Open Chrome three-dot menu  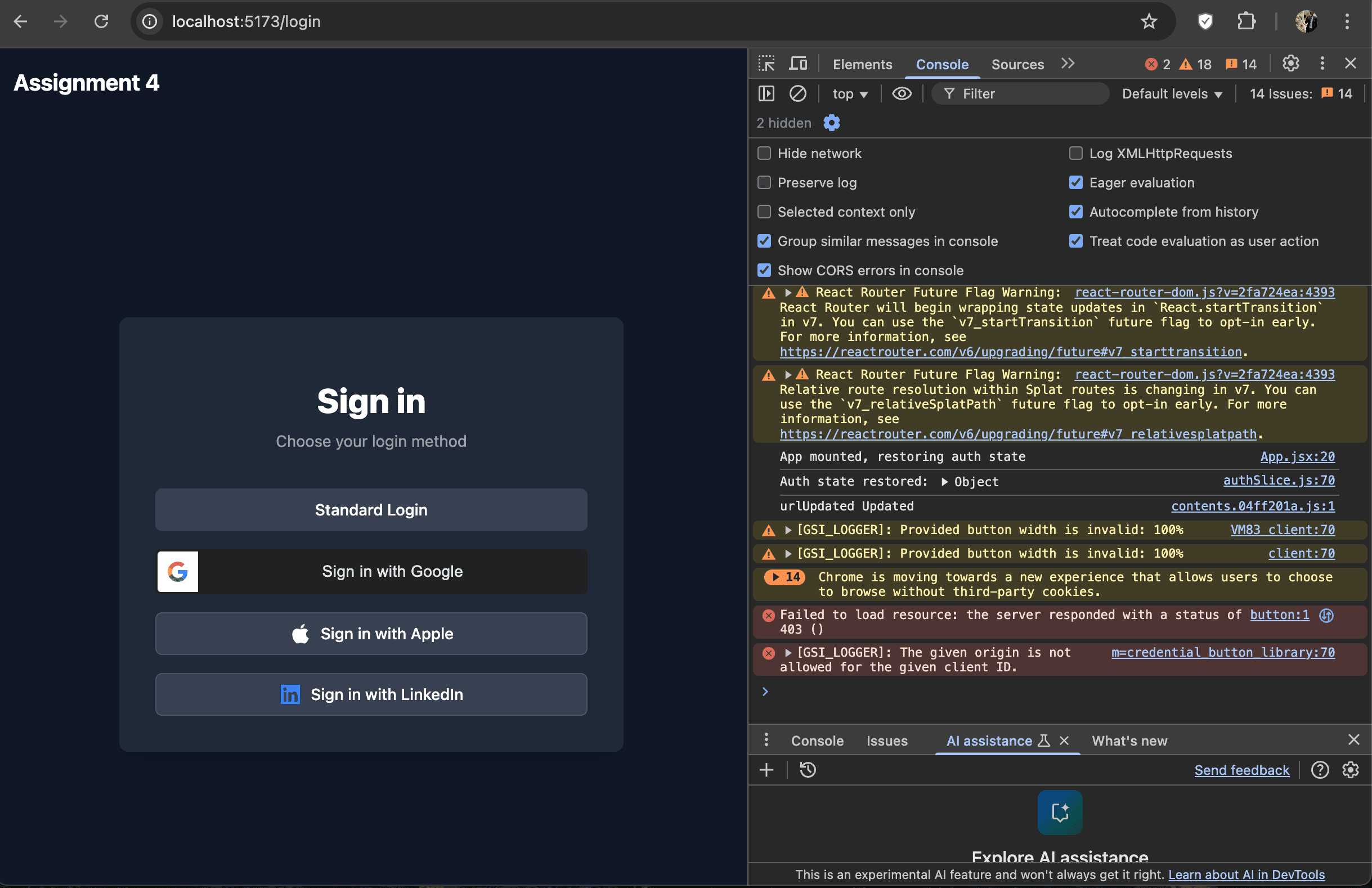[1347, 22]
